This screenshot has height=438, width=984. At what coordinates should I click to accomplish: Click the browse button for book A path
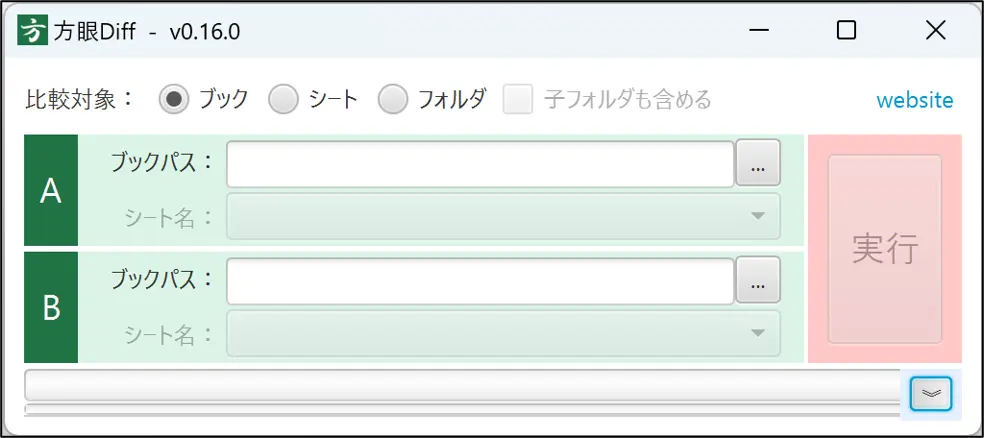758,164
